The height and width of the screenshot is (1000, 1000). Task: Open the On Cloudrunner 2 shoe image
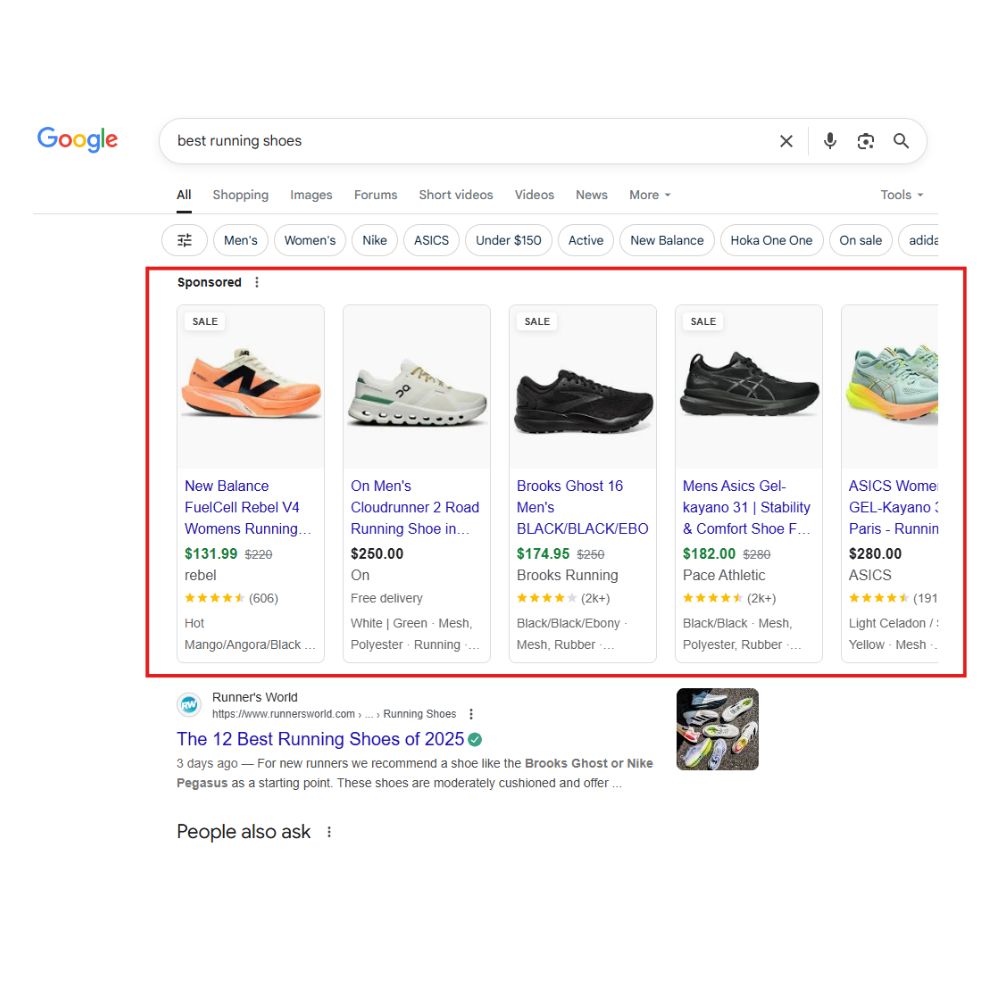pyautogui.click(x=416, y=386)
